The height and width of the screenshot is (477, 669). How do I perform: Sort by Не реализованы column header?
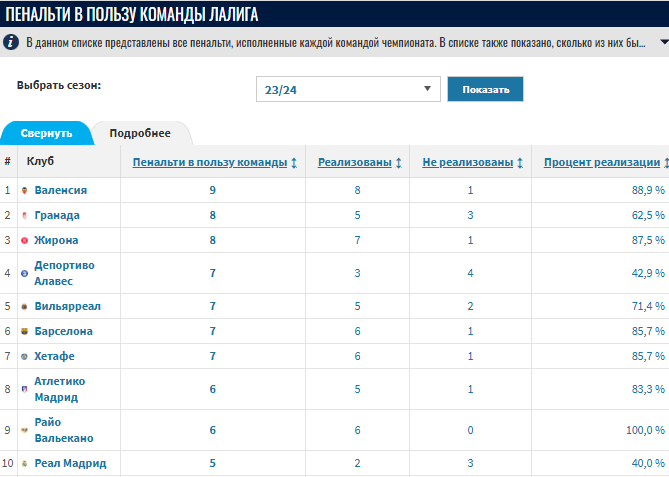[468, 162]
